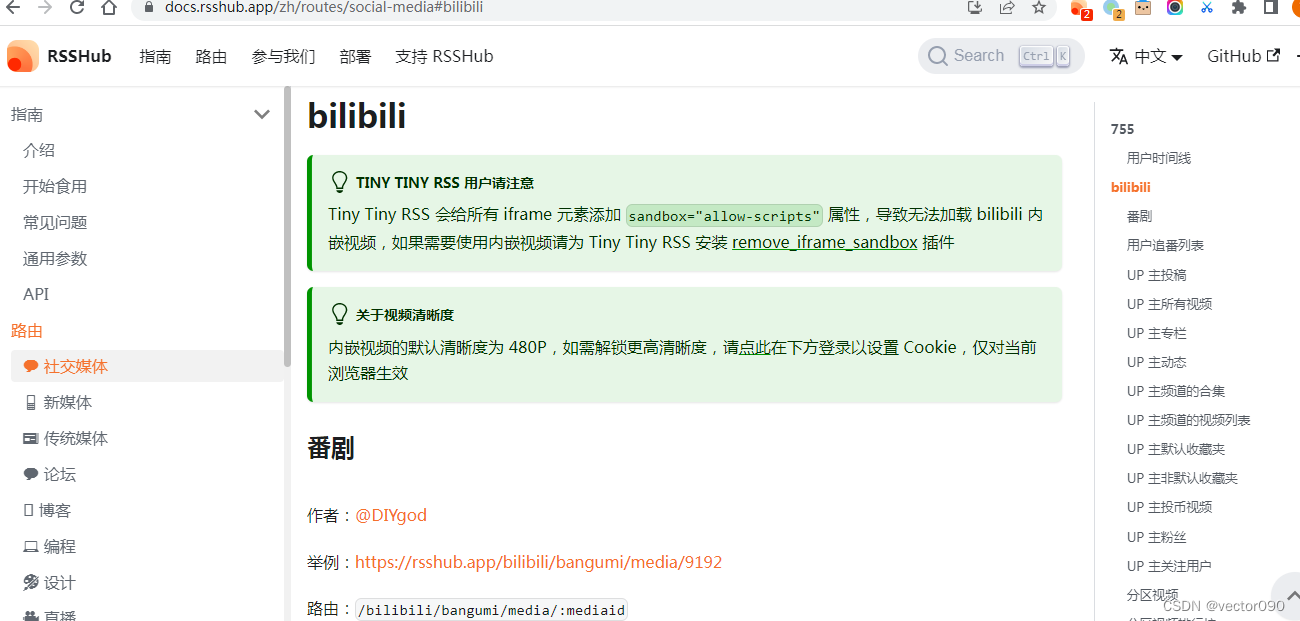
Task: Click the speech-bubble icon beside 社交媒体
Action: [x=31, y=366]
